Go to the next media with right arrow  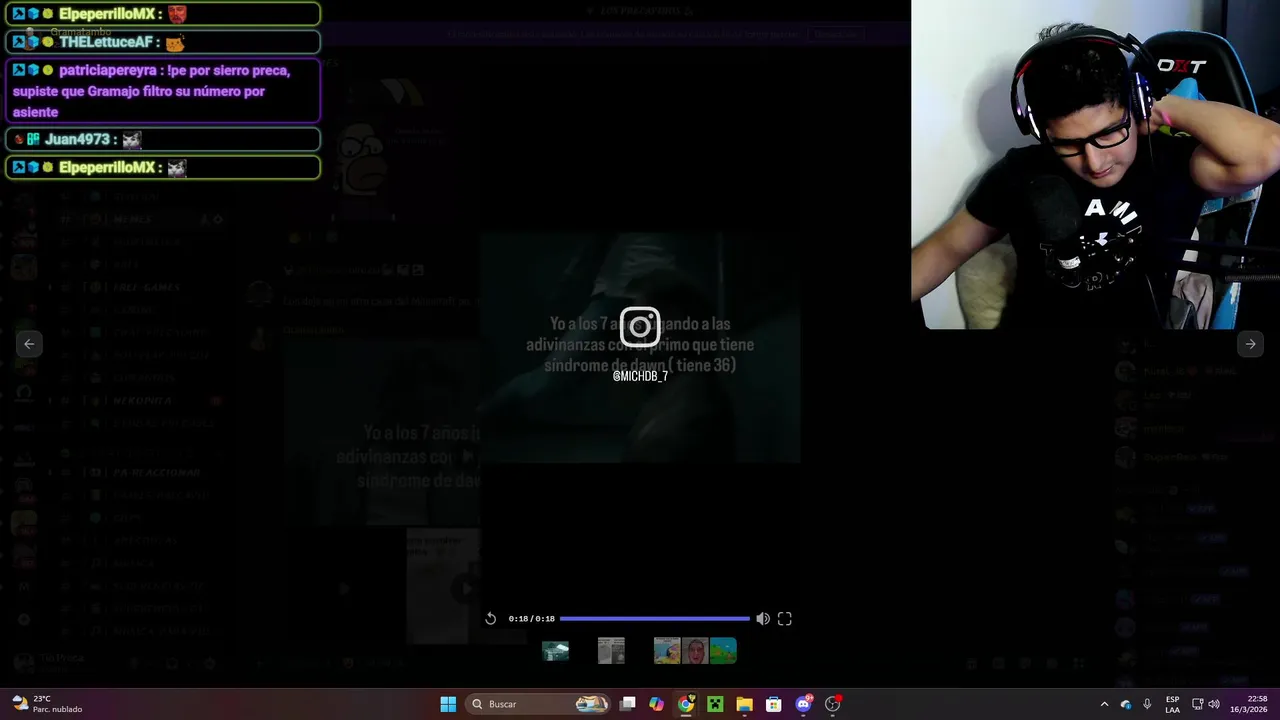coord(1250,344)
